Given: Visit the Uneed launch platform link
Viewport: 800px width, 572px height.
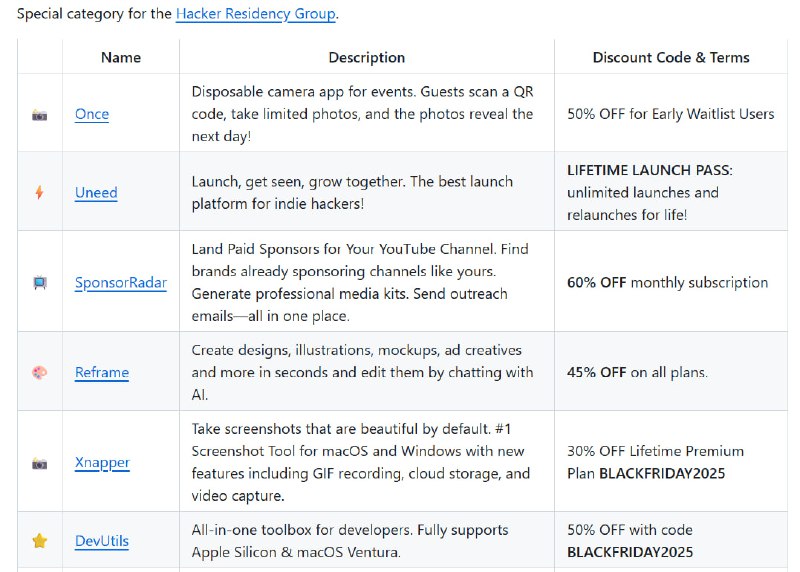Looking at the screenshot, I should [96, 193].
